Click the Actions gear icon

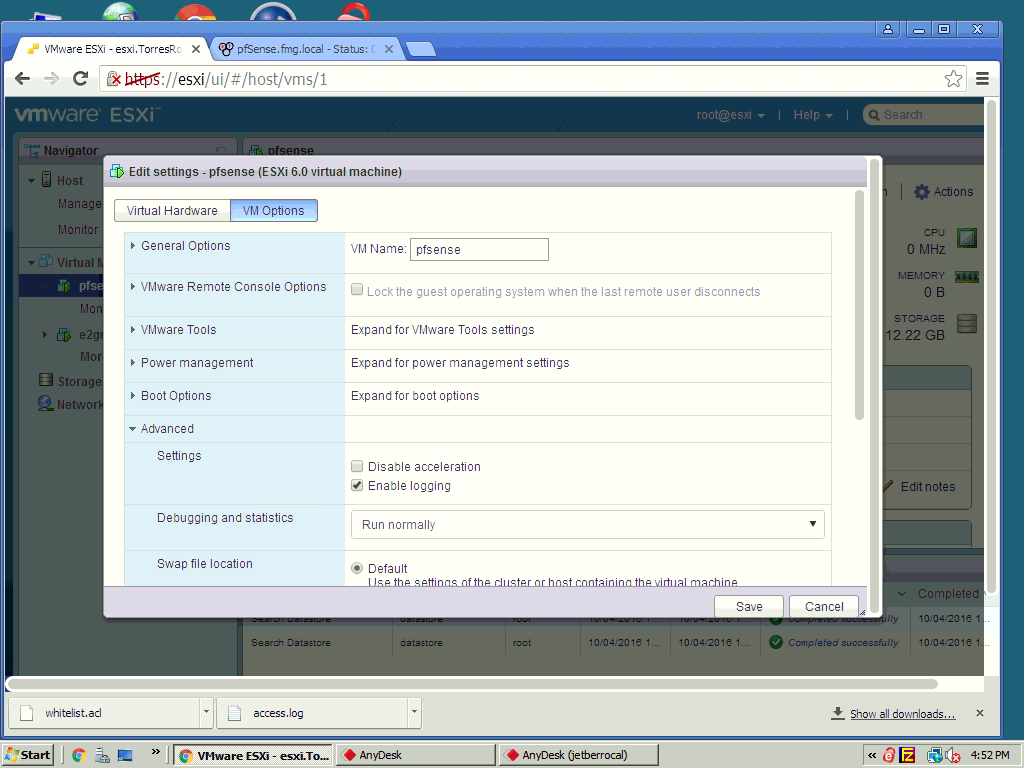(921, 191)
